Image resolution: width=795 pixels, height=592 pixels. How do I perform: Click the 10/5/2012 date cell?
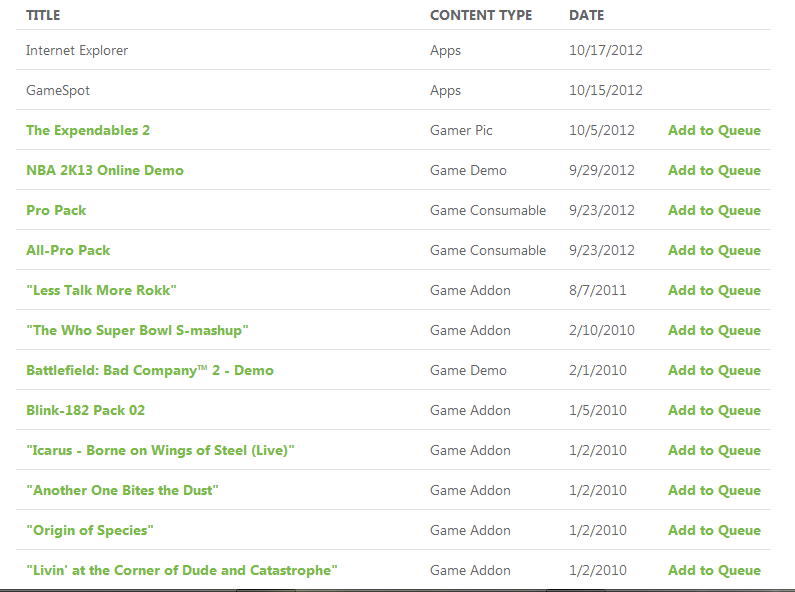coord(602,130)
